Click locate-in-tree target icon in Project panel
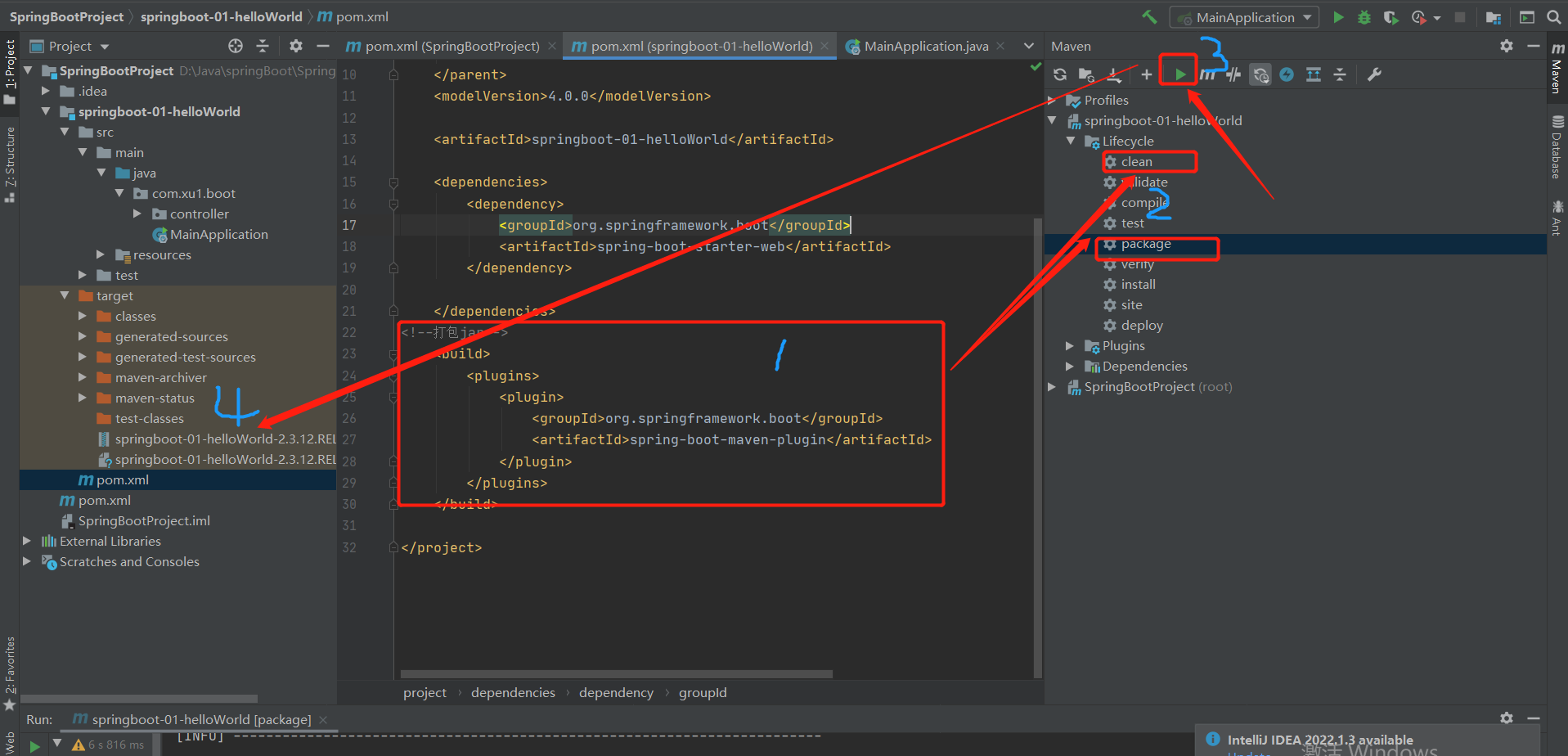This screenshot has height=756, width=1568. (x=236, y=46)
